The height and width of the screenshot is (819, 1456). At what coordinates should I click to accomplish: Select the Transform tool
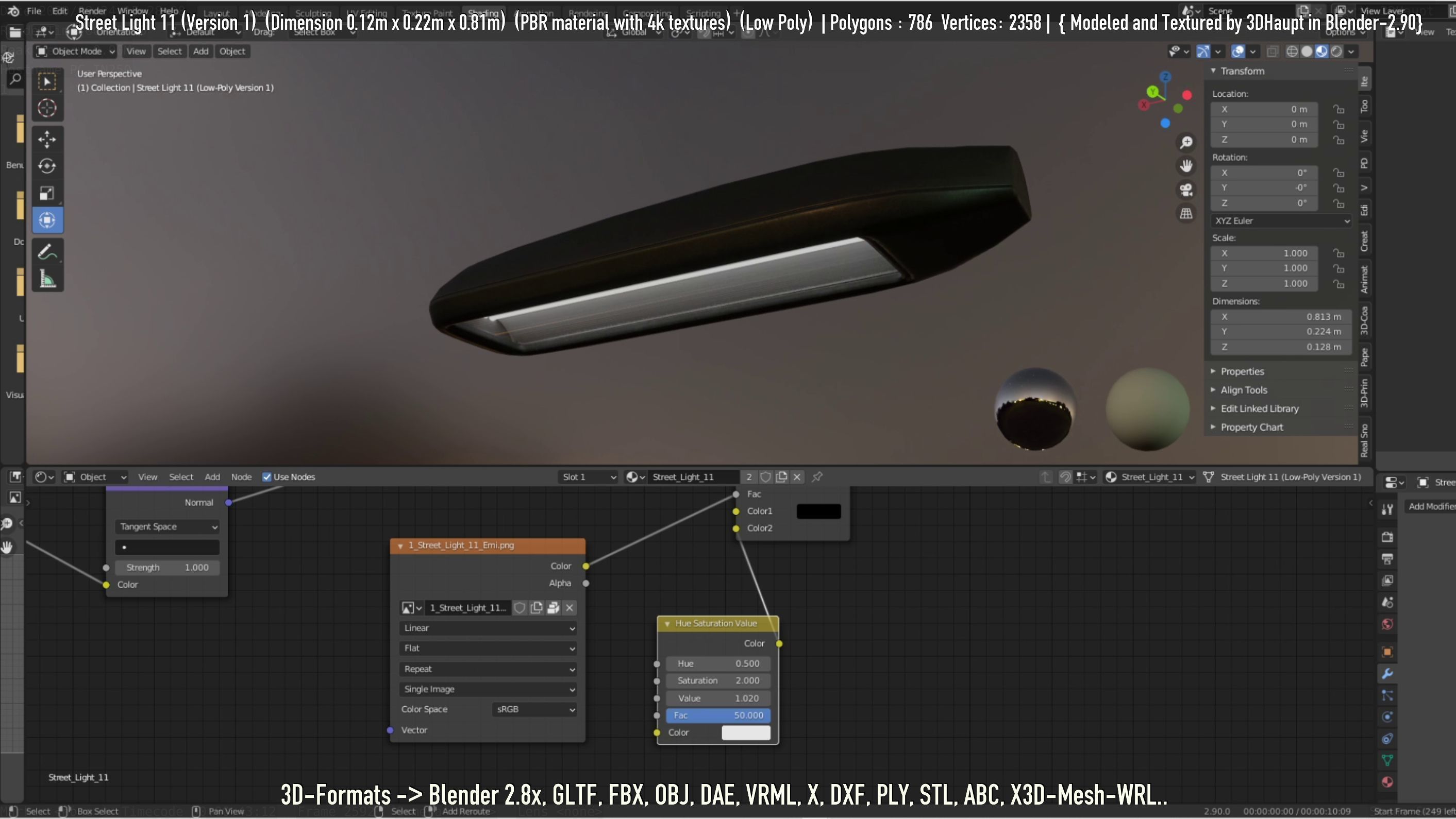[47, 220]
